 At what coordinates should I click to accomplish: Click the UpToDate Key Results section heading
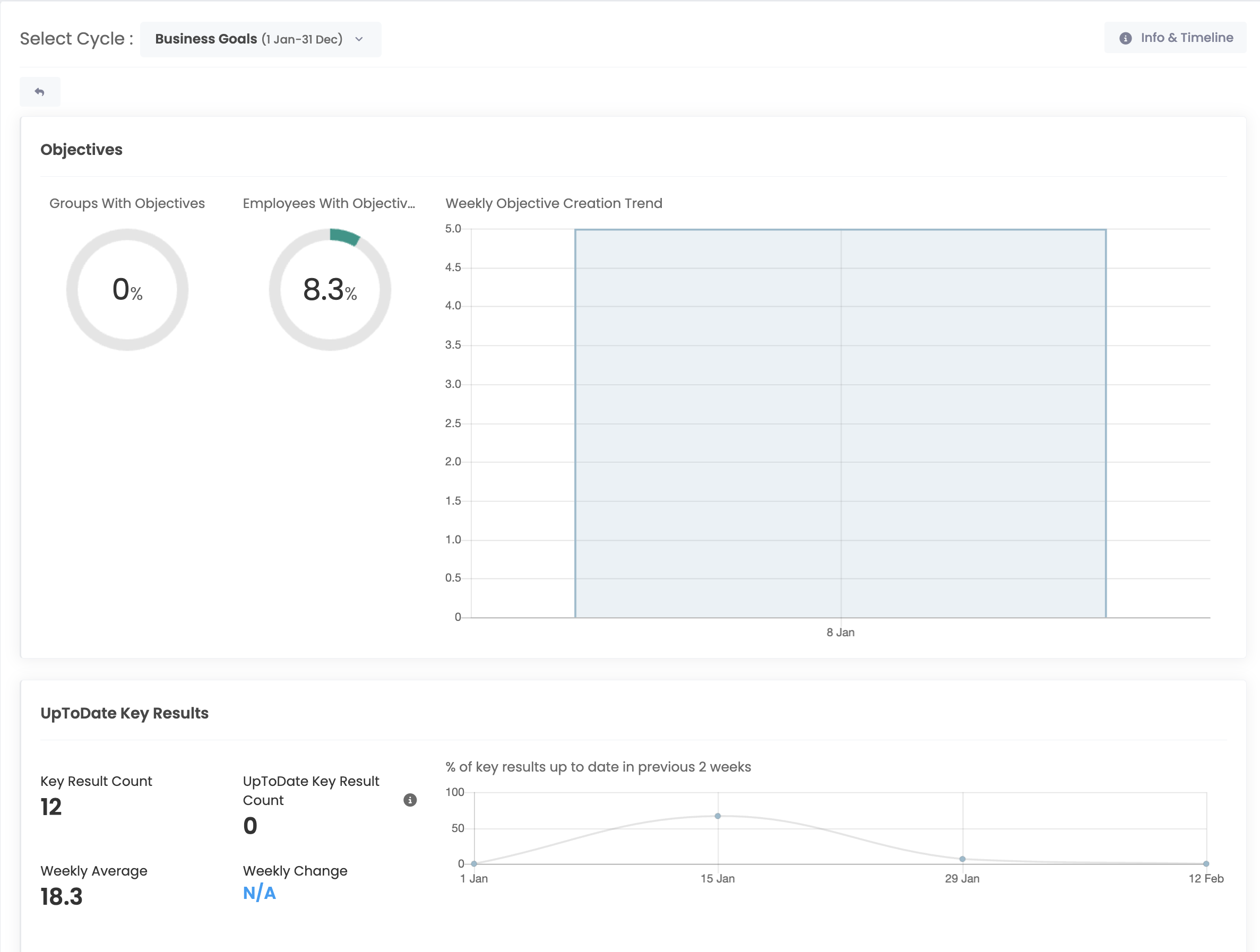pyautogui.click(x=124, y=713)
